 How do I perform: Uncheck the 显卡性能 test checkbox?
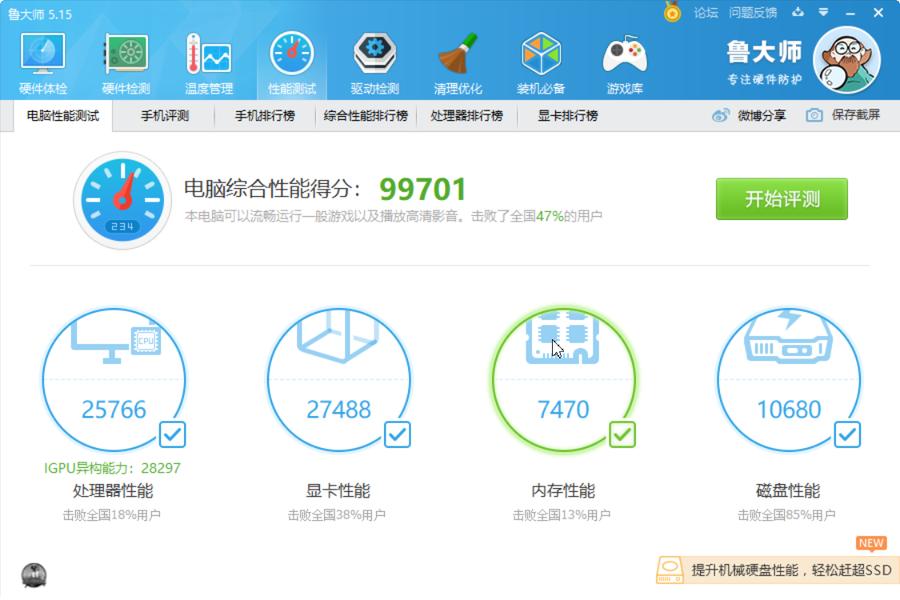(397, 434)
